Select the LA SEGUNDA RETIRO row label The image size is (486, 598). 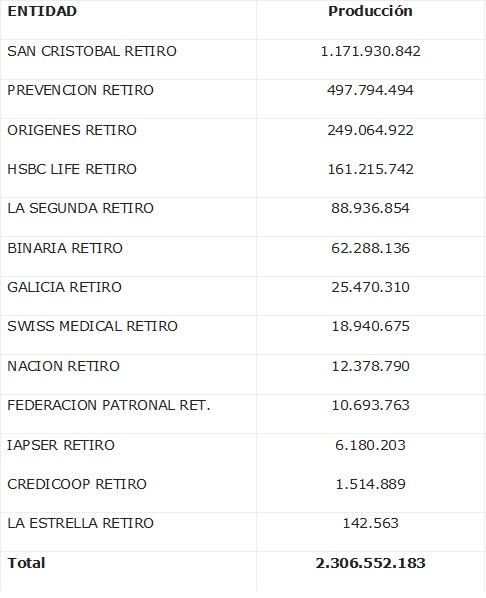pos(80,208)
